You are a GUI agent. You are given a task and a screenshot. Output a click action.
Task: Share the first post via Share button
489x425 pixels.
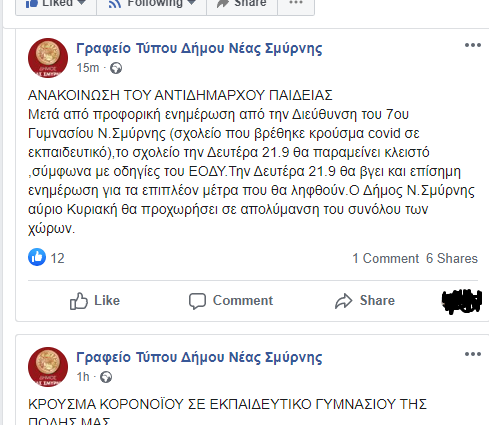tap(365, 301)
